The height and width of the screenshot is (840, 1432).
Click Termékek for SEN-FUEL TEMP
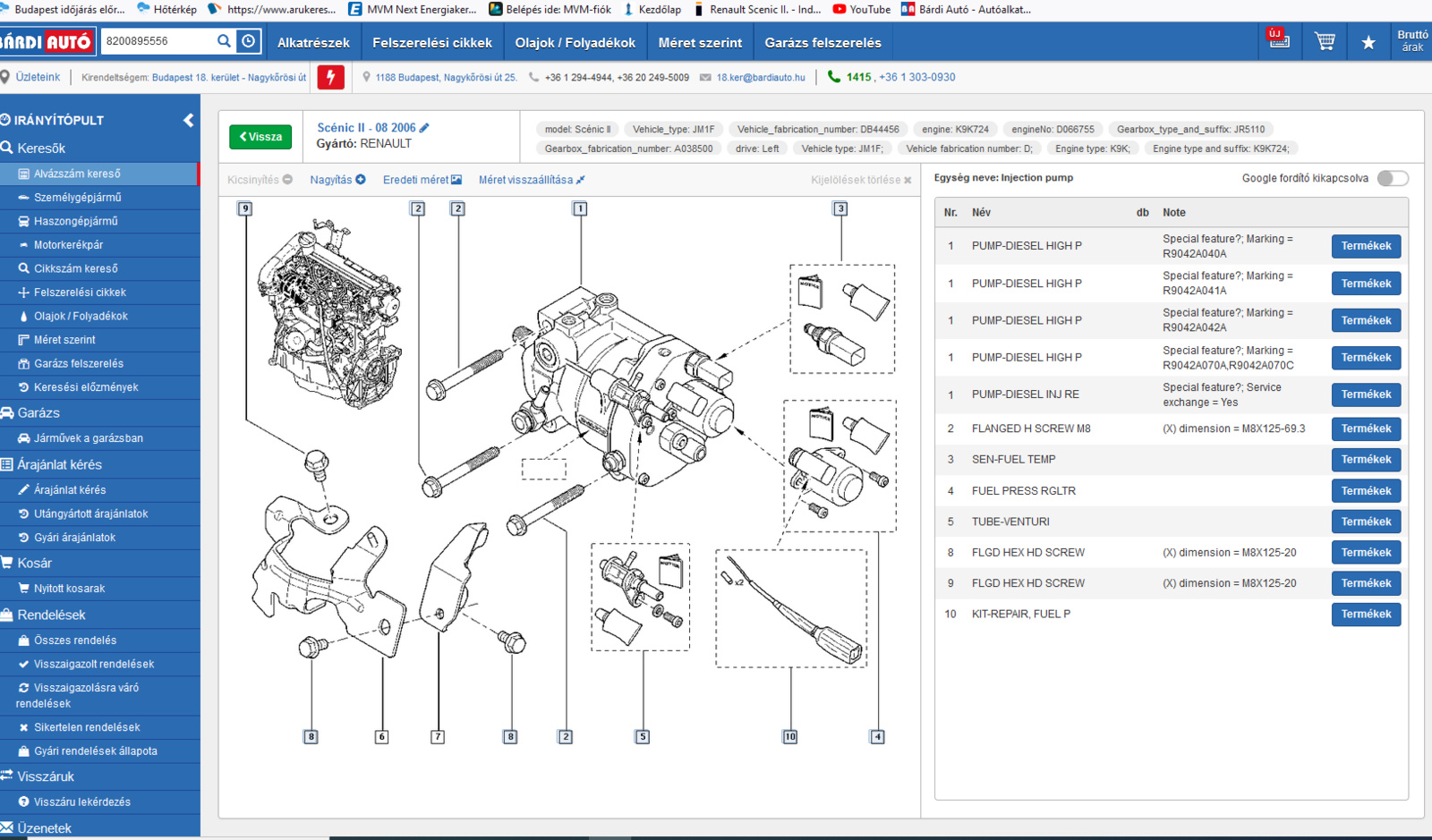1366,460
